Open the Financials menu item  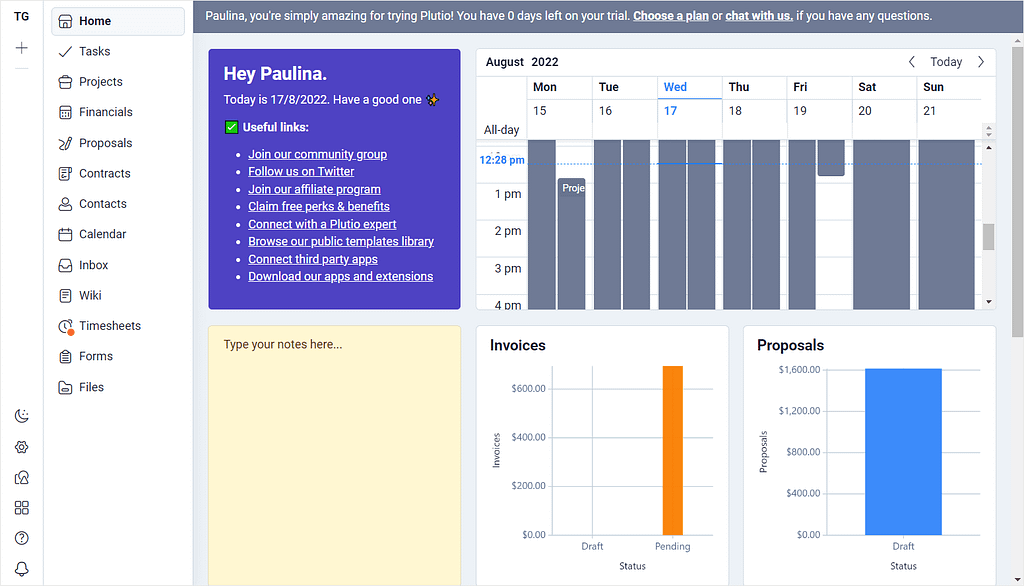coord(118,112)
